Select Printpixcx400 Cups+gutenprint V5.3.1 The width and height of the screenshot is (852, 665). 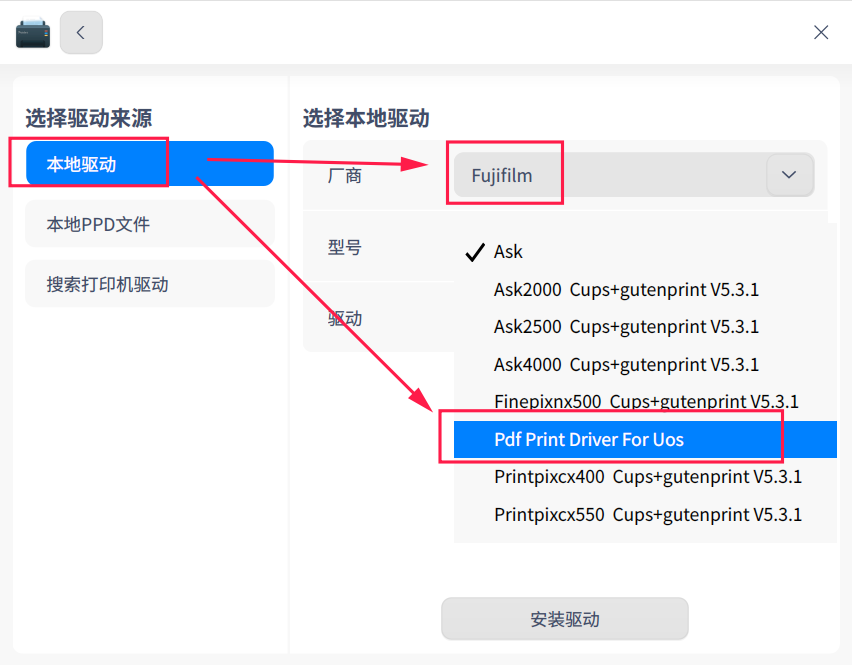tap(645, 477)
